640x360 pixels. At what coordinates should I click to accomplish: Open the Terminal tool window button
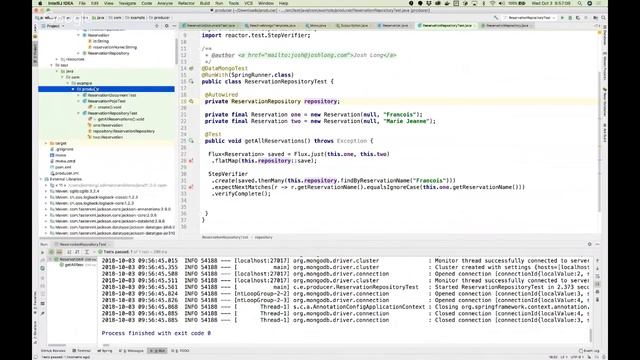82,351
